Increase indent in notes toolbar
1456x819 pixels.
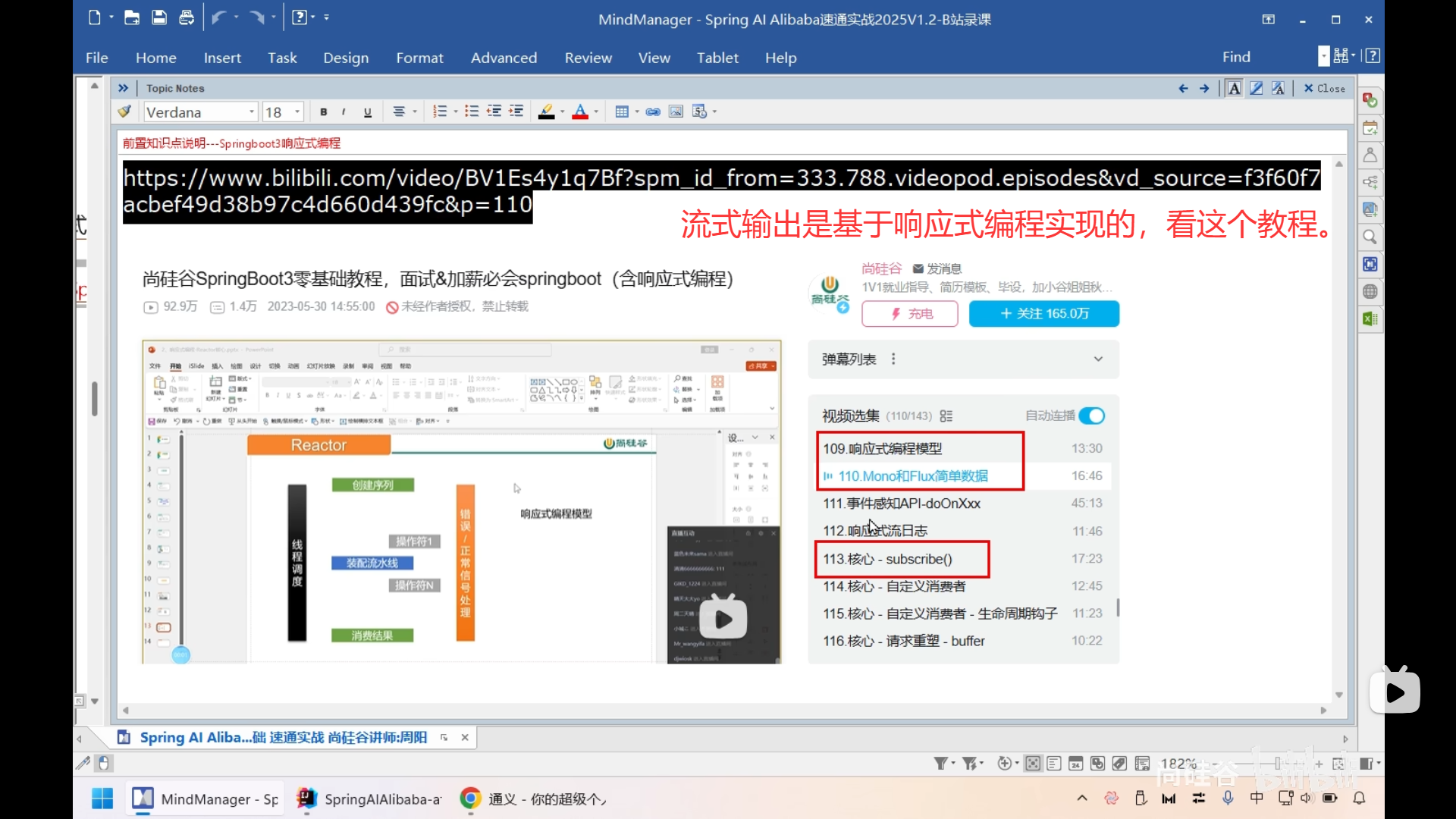pos(516,112)
